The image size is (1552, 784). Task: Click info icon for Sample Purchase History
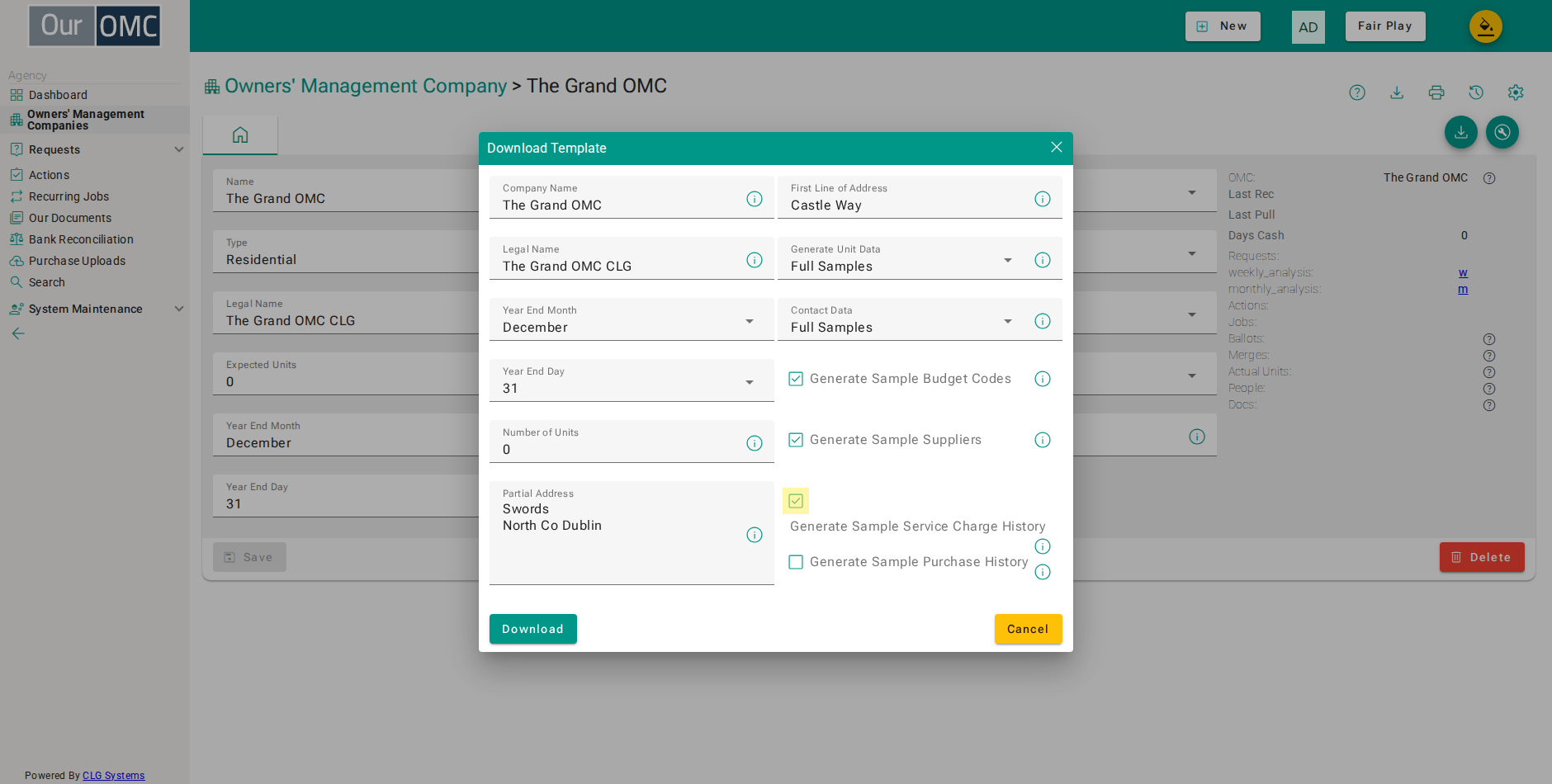point(1043,572)
